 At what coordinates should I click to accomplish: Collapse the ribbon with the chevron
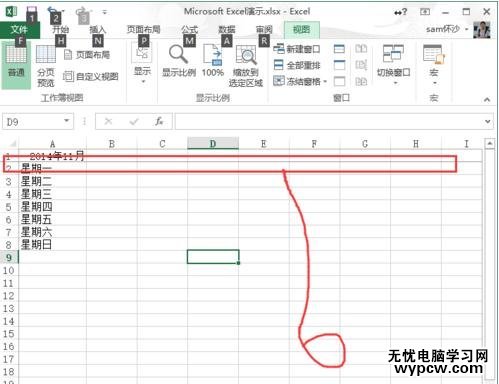pos(487,99)
